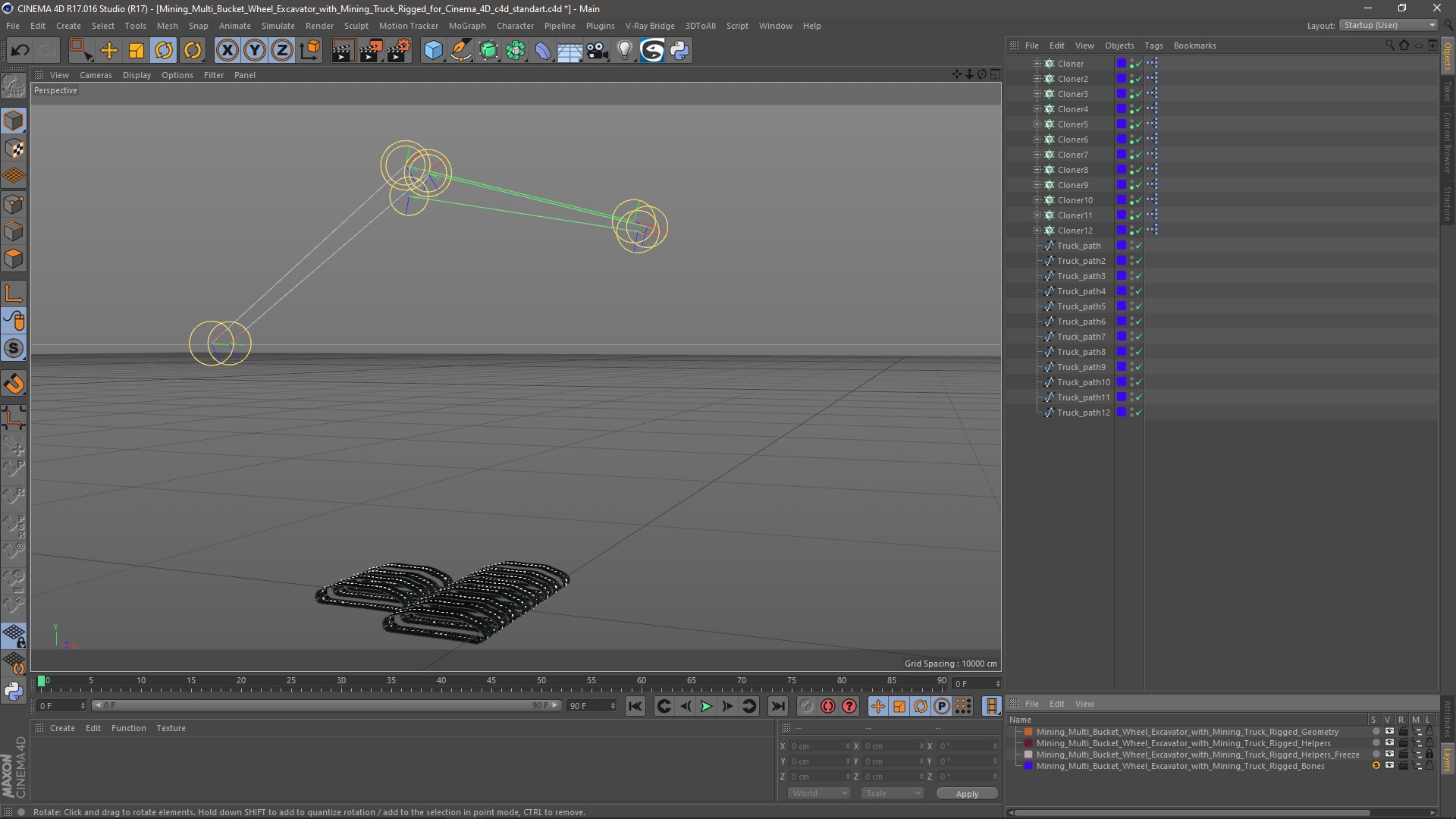This screenshot has width=1456, height=819.
Task: Click the Undo arrow icon
Action: coord(20,51)
